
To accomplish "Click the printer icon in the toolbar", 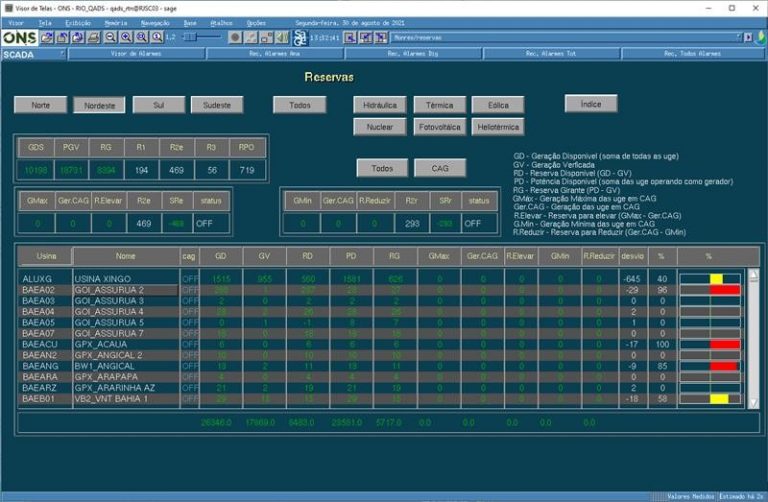I will tap(94, 37).
